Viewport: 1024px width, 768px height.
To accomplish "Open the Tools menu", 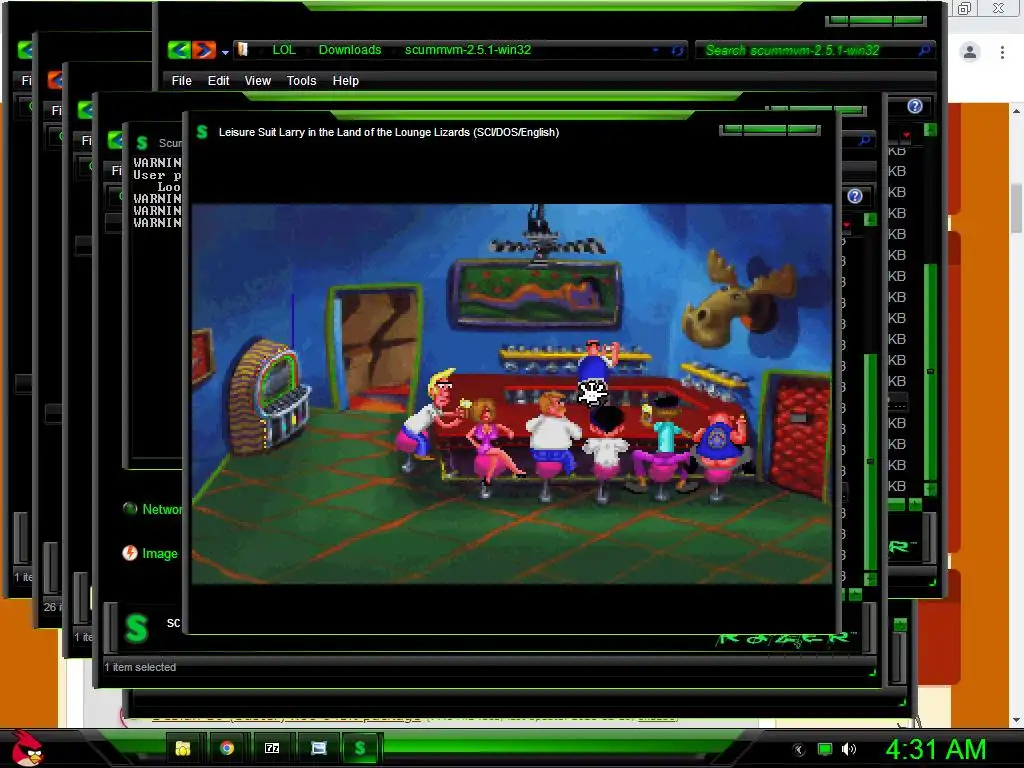I will click(x=301, y=80).
